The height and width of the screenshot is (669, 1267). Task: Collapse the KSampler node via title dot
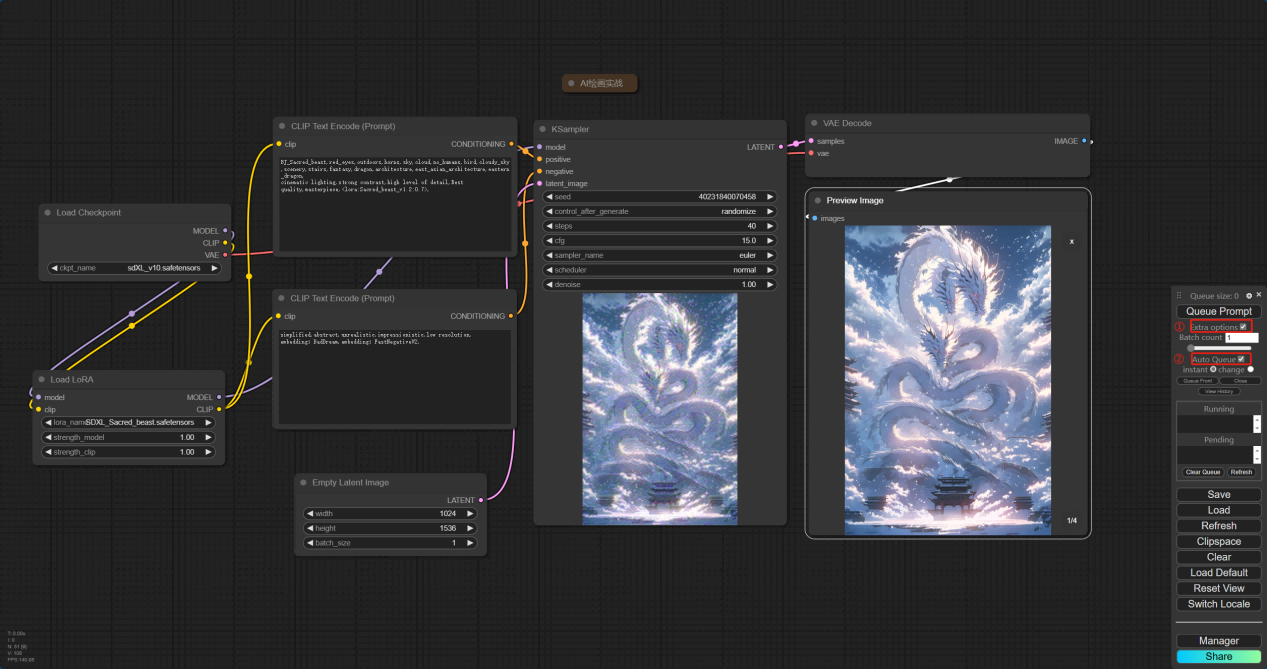point(542,129)
